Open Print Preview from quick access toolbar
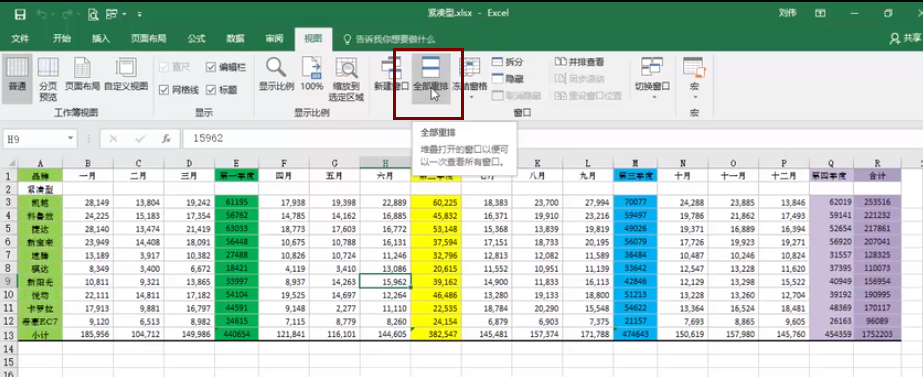Viewport: 923px width, 377px height. 92,14
